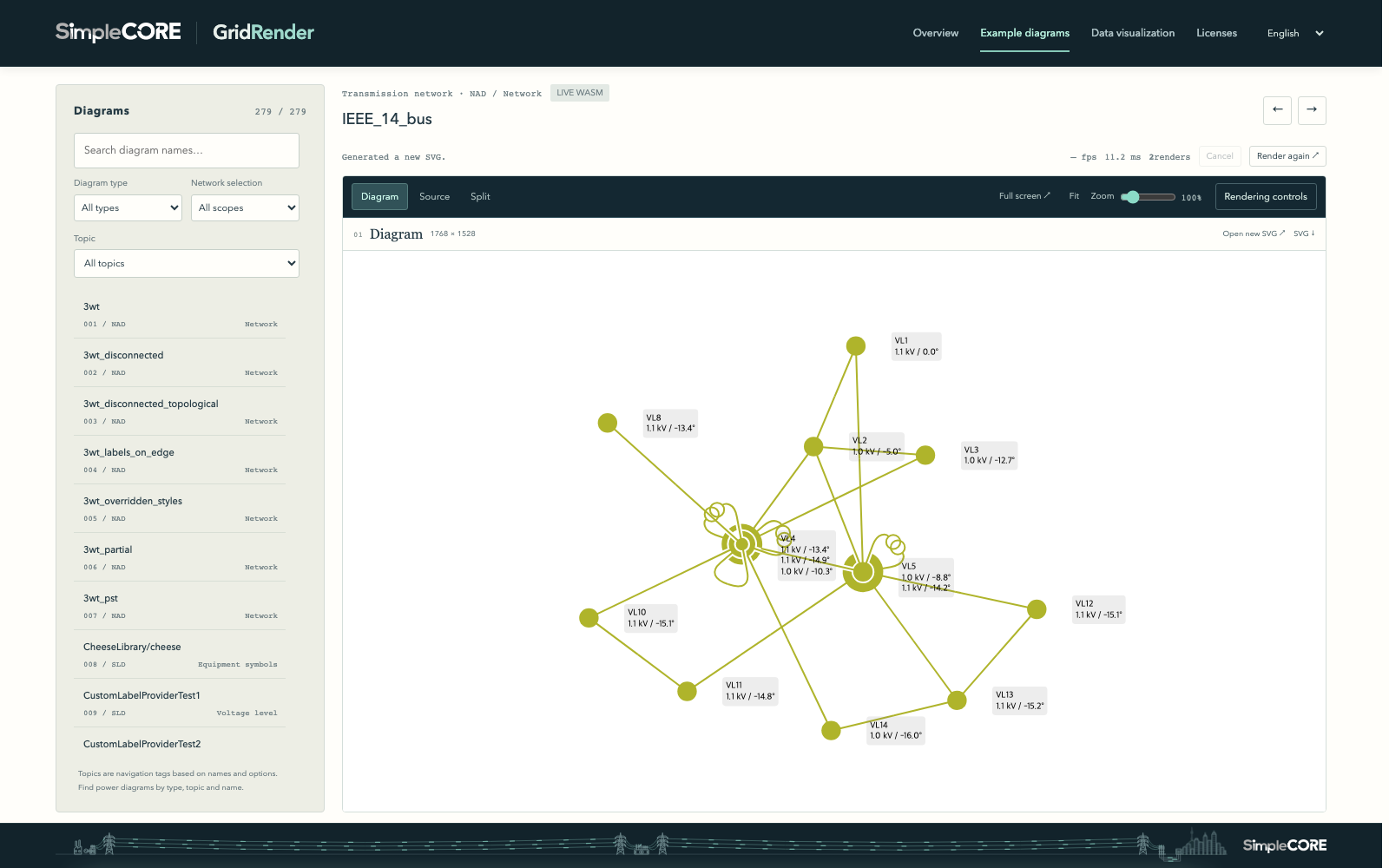The width and height of the screenshot is (1389, 868).
Task: Click the GridRender logo
Action: pos(263,32)
